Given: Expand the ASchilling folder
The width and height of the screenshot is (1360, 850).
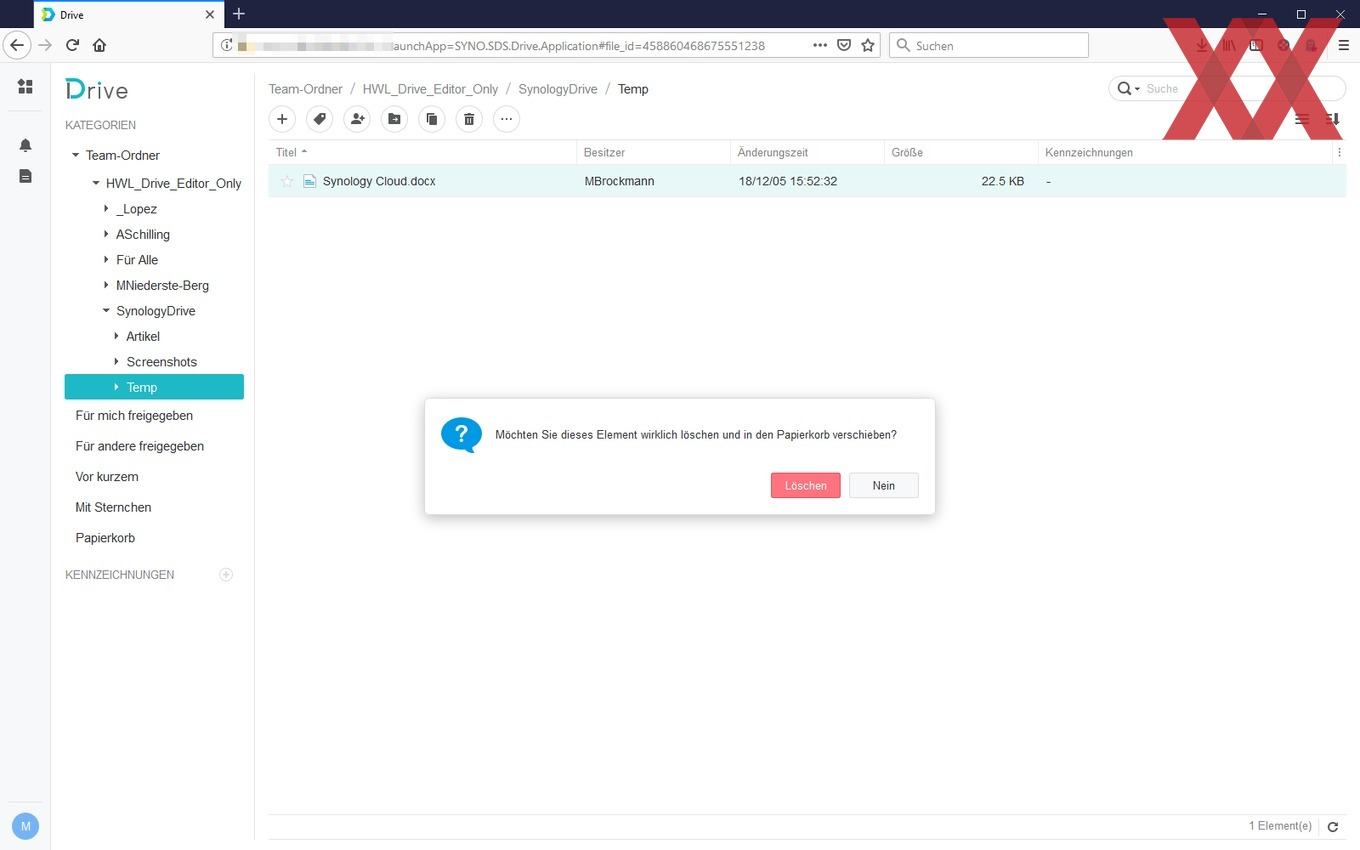Looking at the screenshot, I should click(106, 234).
